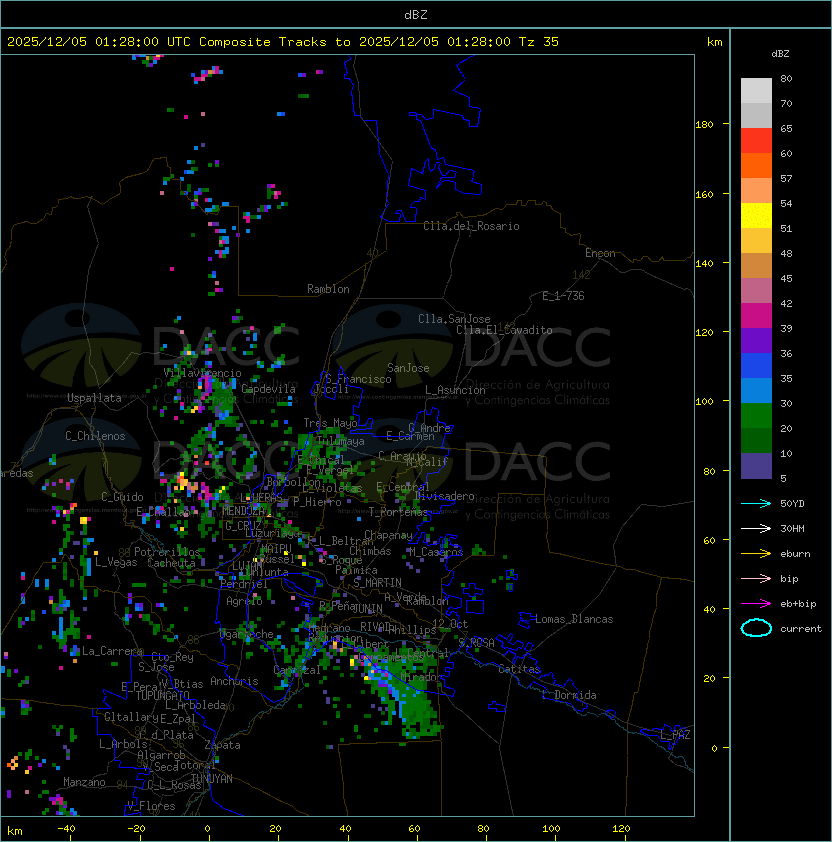
Task: Click the cyan 50YD arrow in legend
Action: pyautogui.click(x=756, y=504)
